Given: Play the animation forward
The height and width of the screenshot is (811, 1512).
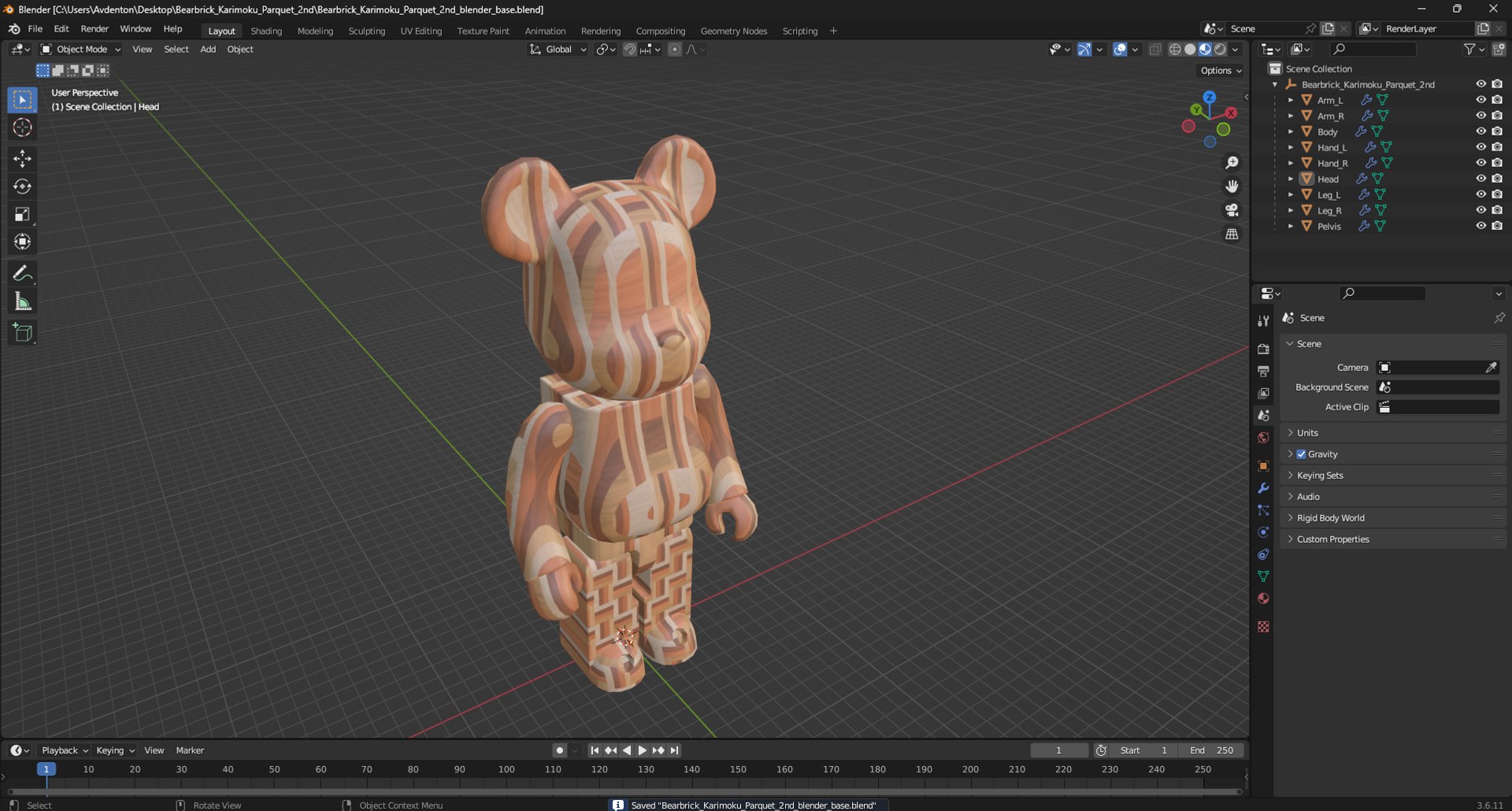Looking at the screenshot, I should tap(642, 750).
